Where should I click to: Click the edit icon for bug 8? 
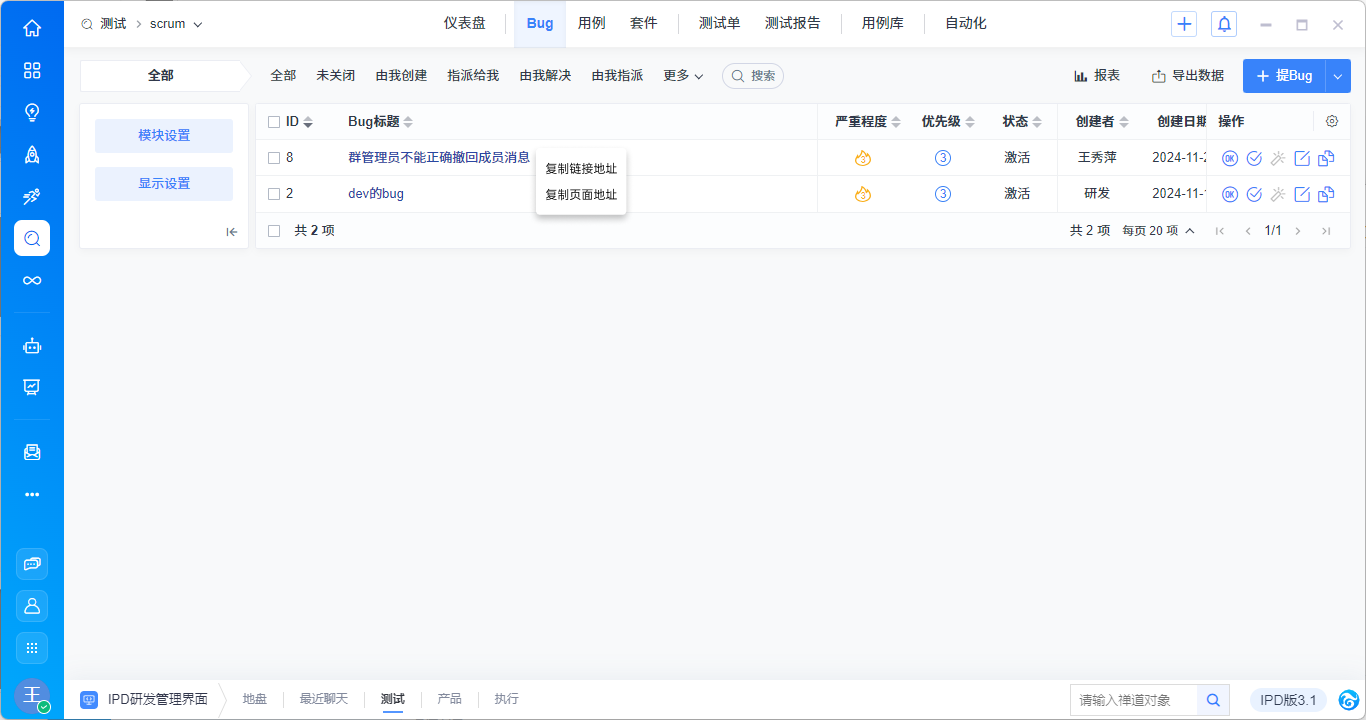tap(1302, 158)
